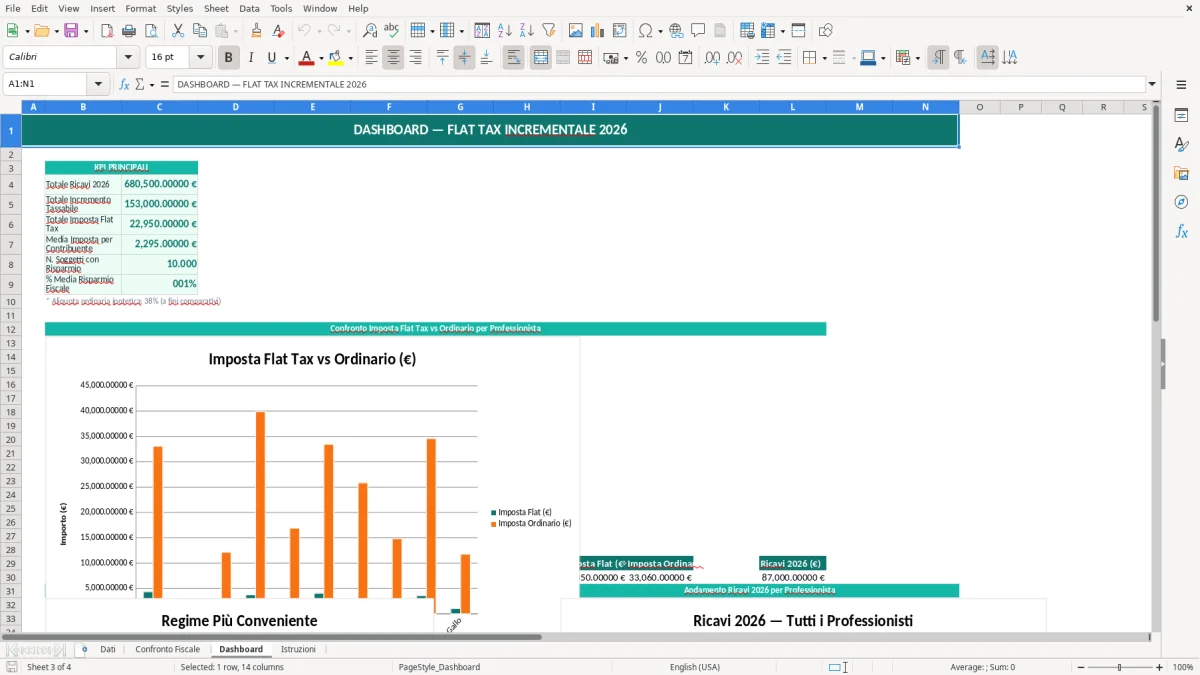Click English (USA) language in status bar

(695, 667)
